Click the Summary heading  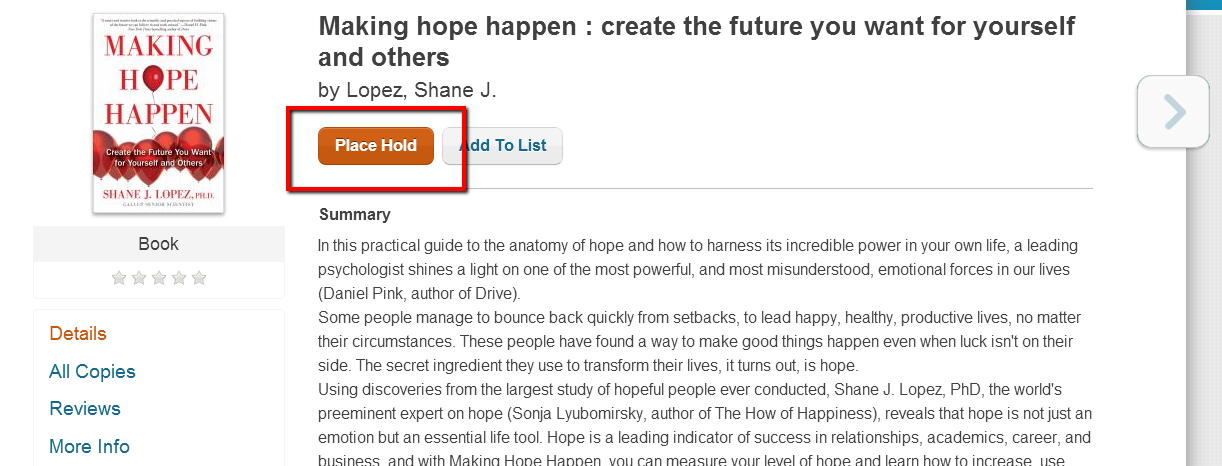coord(355,215)
